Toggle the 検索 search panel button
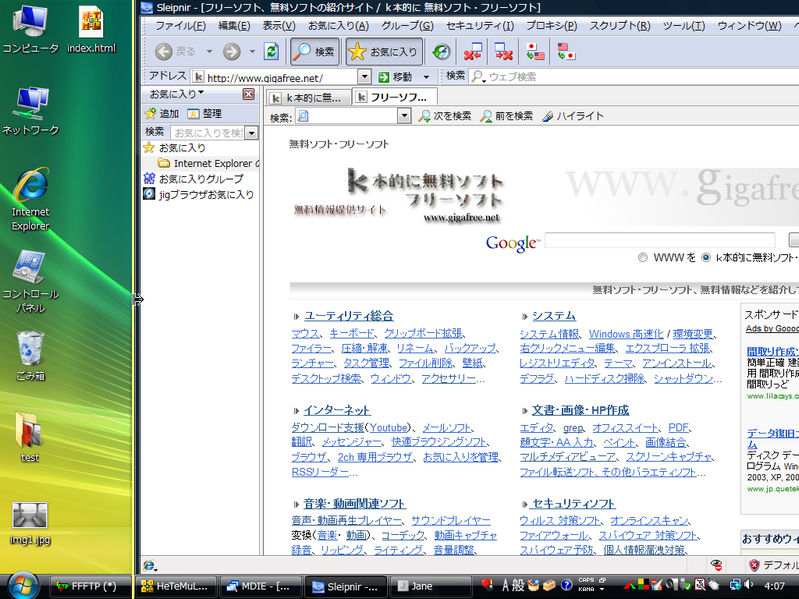 (x=314, y=51)
